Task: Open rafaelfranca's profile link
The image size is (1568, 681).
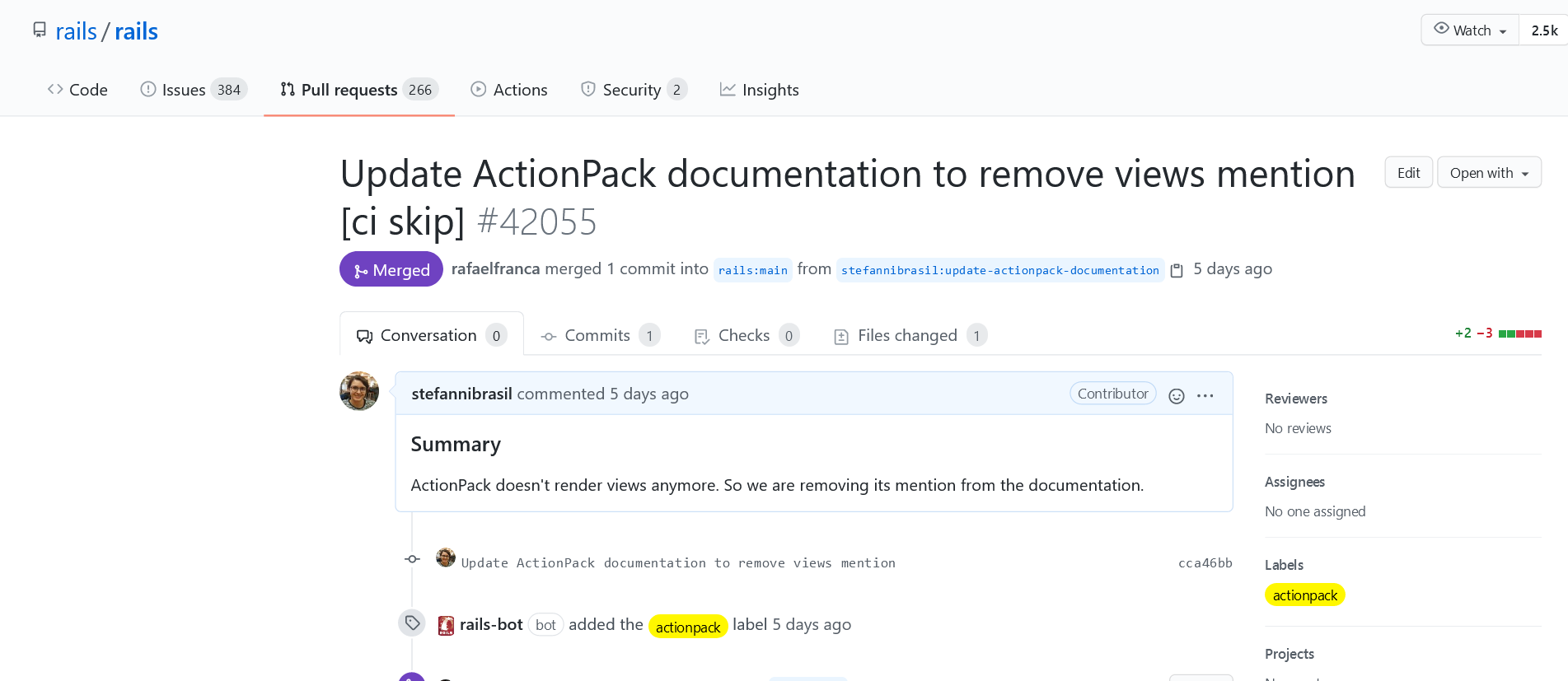Action: pyautogui.click(x=496, y=268)
